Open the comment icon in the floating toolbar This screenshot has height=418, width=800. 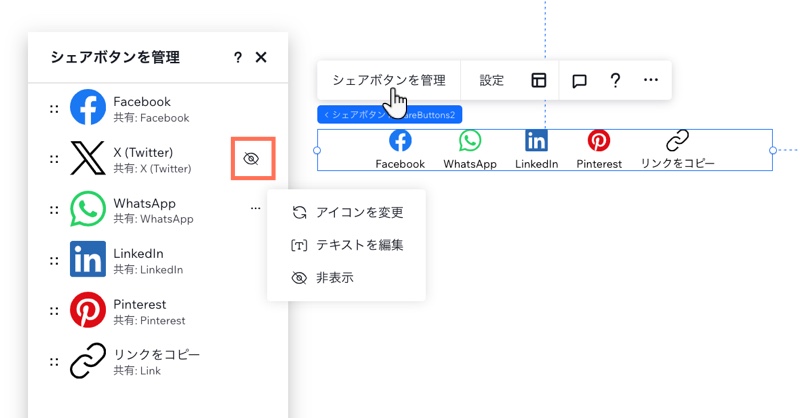(x=579, y=81)
